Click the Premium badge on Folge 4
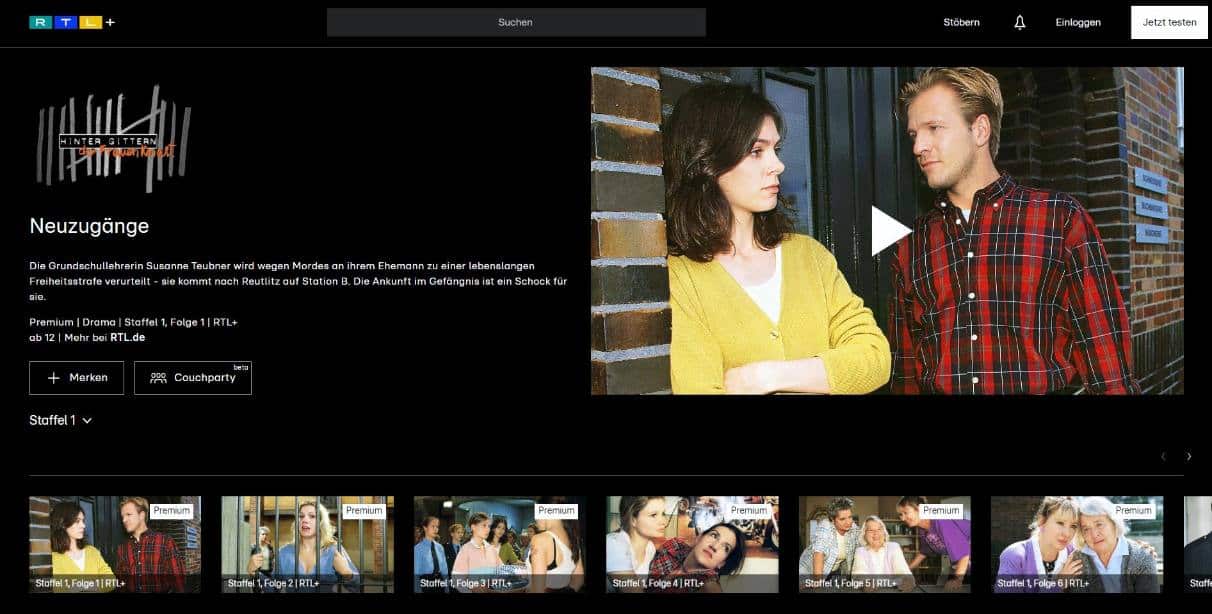 pyautogui.click(x=749, y=510)
